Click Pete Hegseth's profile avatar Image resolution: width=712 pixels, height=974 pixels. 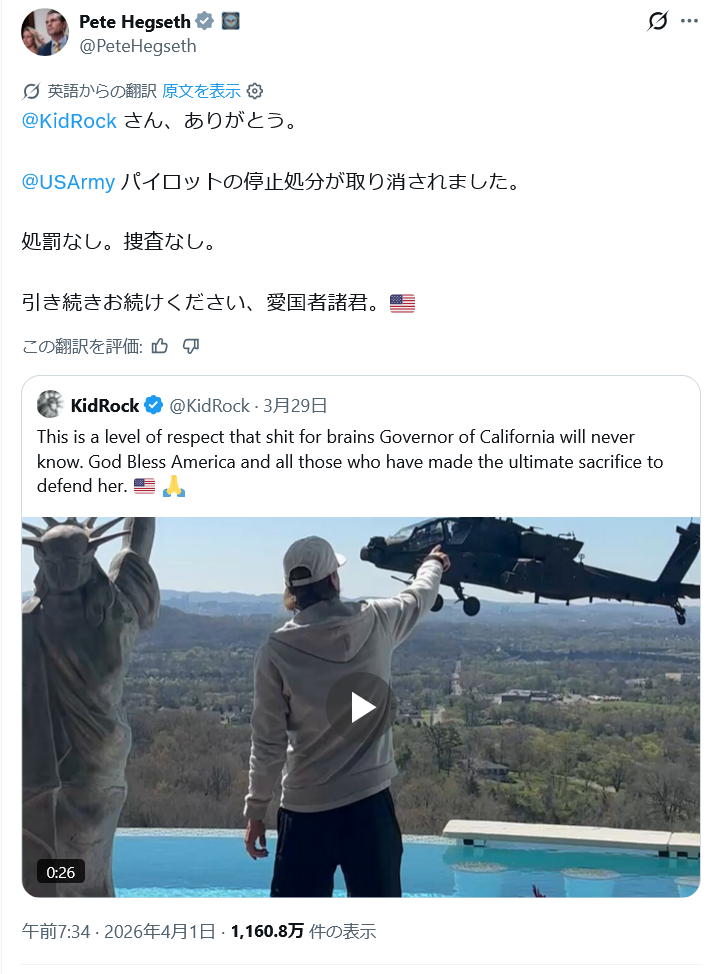pyautogui.click(x=45, y=31)
